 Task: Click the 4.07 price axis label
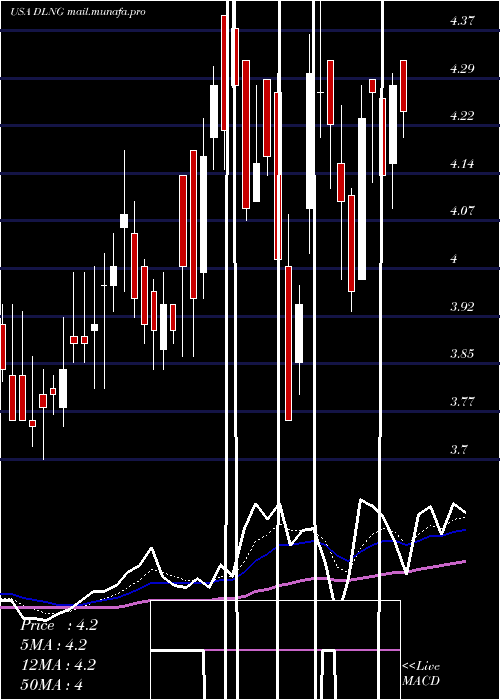click(462, 211)
